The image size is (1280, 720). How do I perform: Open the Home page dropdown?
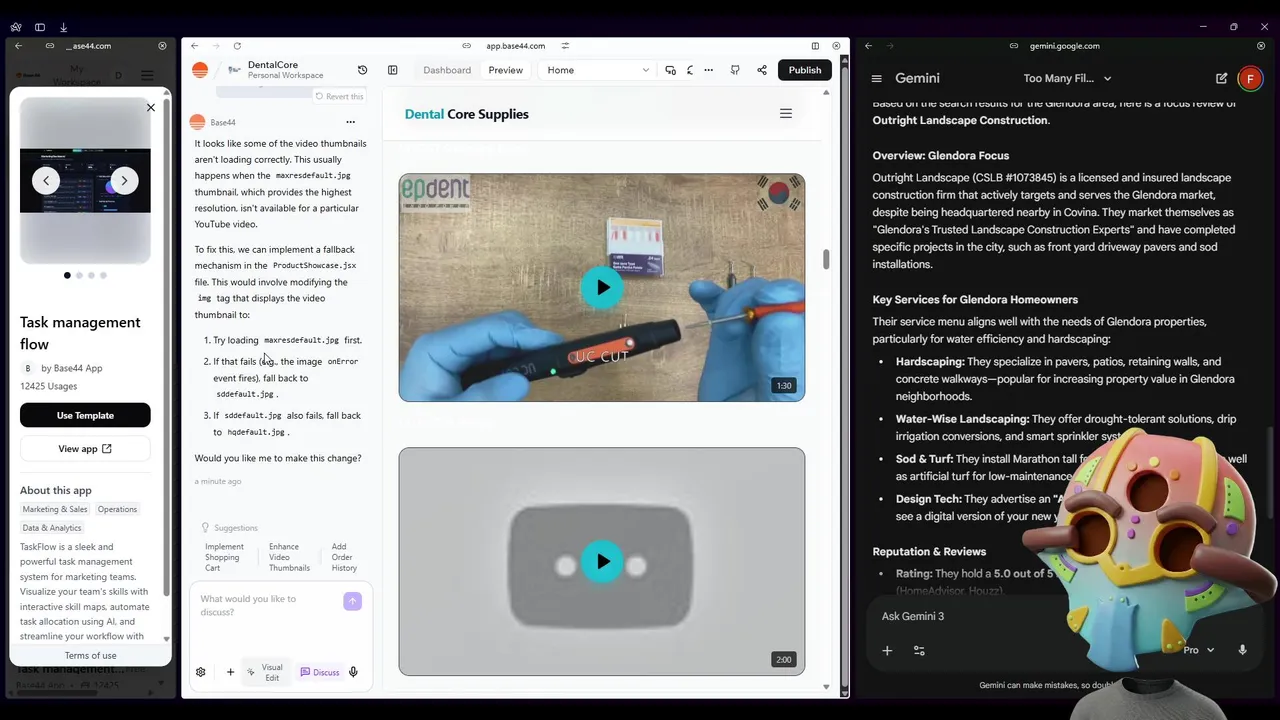(597, 70)
